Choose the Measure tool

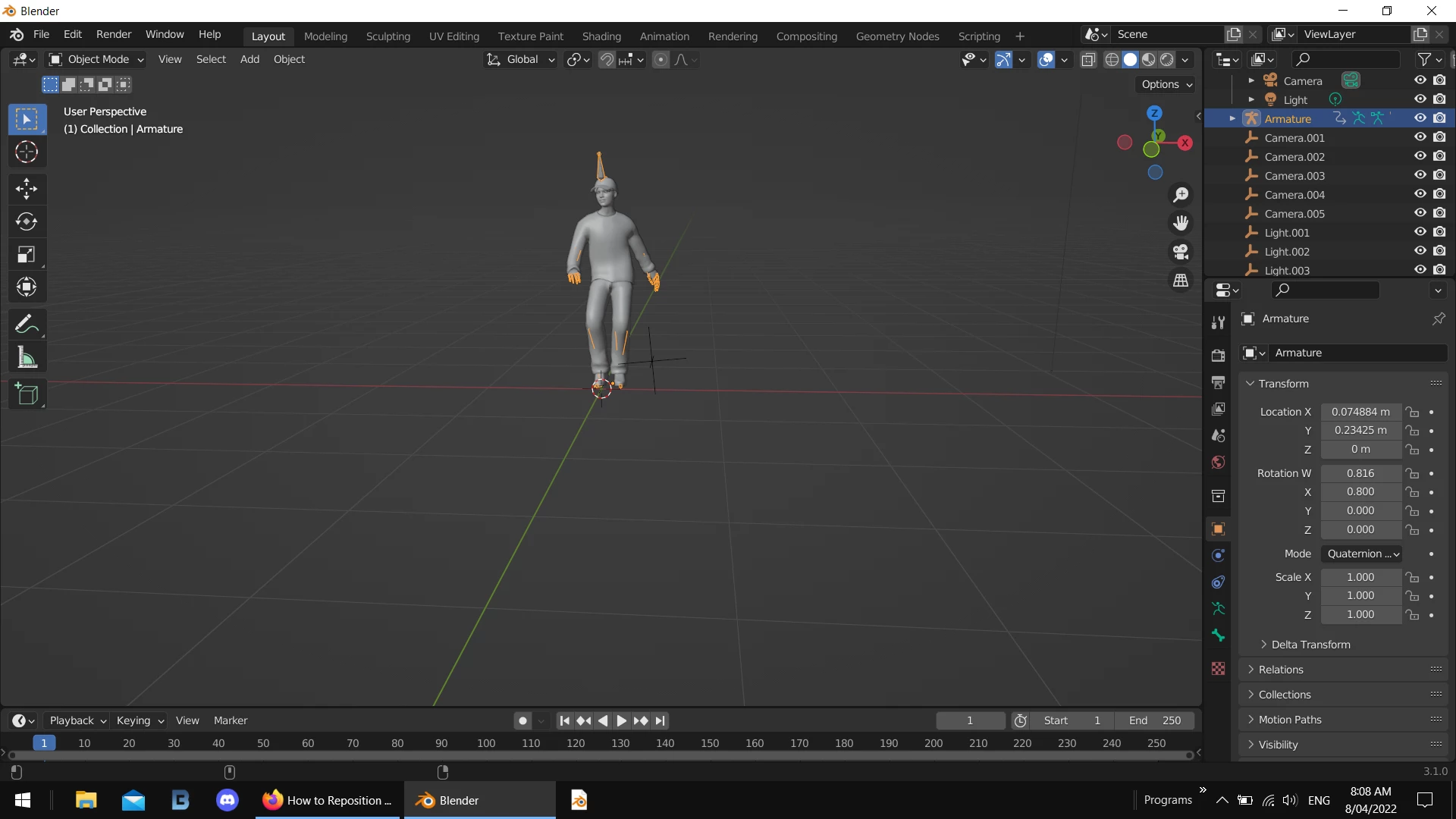pos(27,358)
